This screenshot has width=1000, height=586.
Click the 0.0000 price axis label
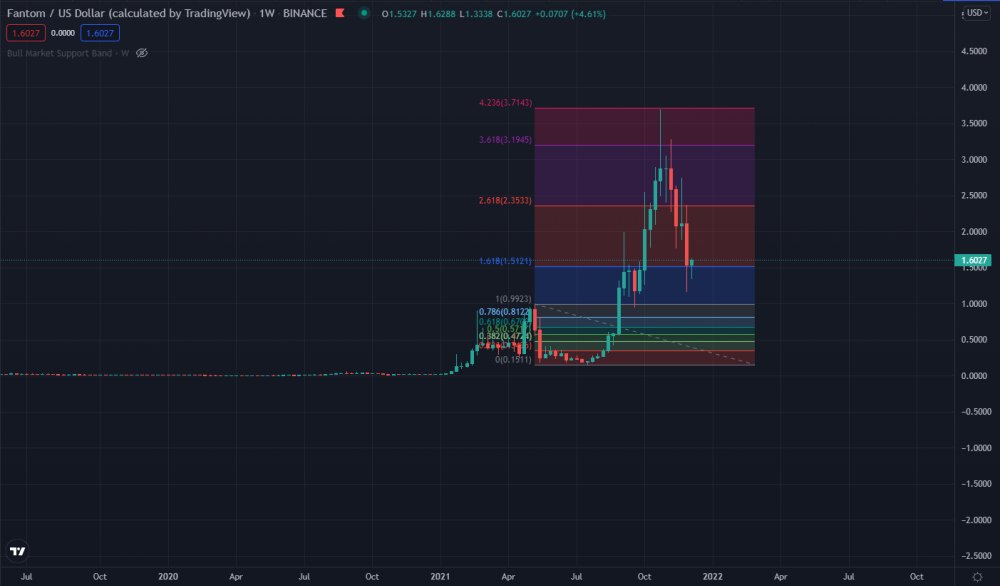pyautogui.click(x=974, y=376)
